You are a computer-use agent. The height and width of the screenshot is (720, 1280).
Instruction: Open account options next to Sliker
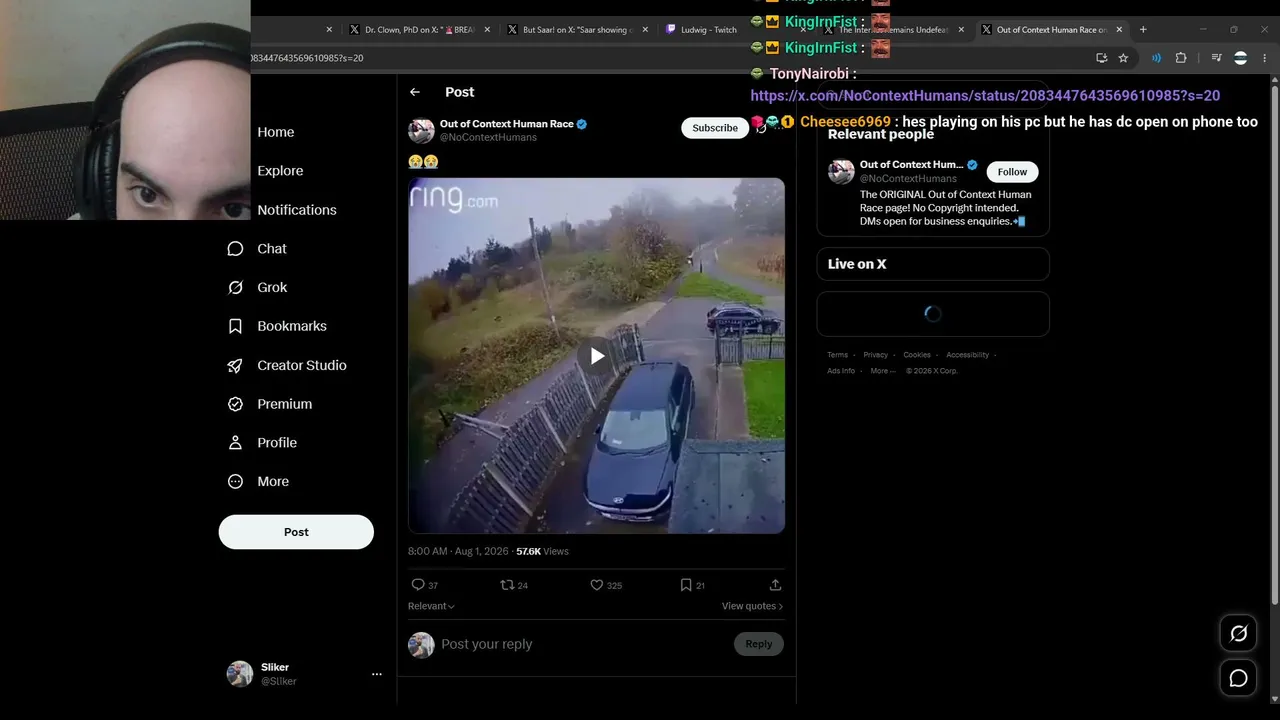click(x=377, y=674)
